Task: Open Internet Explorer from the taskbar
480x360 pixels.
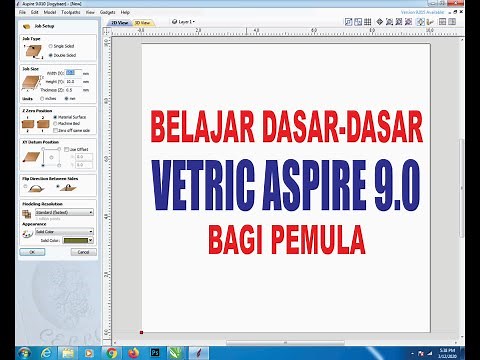Action: click(x=46, y=353)
